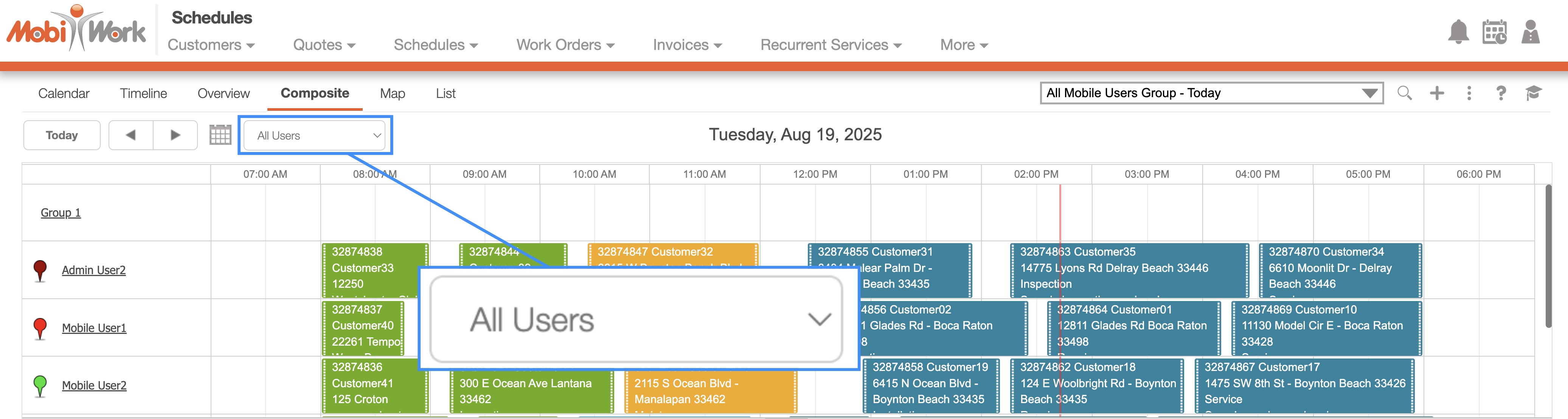Go to the next day arrow
Viewport: 1568px width, 419px height.
coord(175,135)
